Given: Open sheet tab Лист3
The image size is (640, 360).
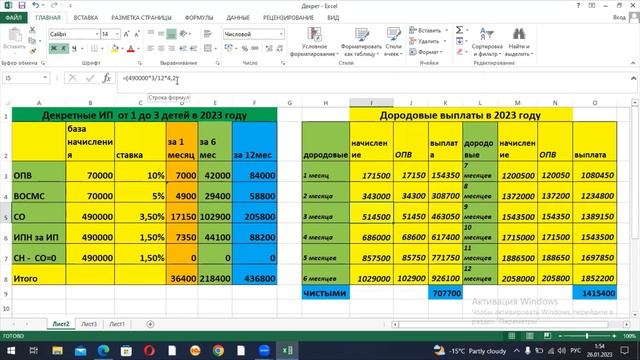Looking at the screenshot, I should coord(89,324).
